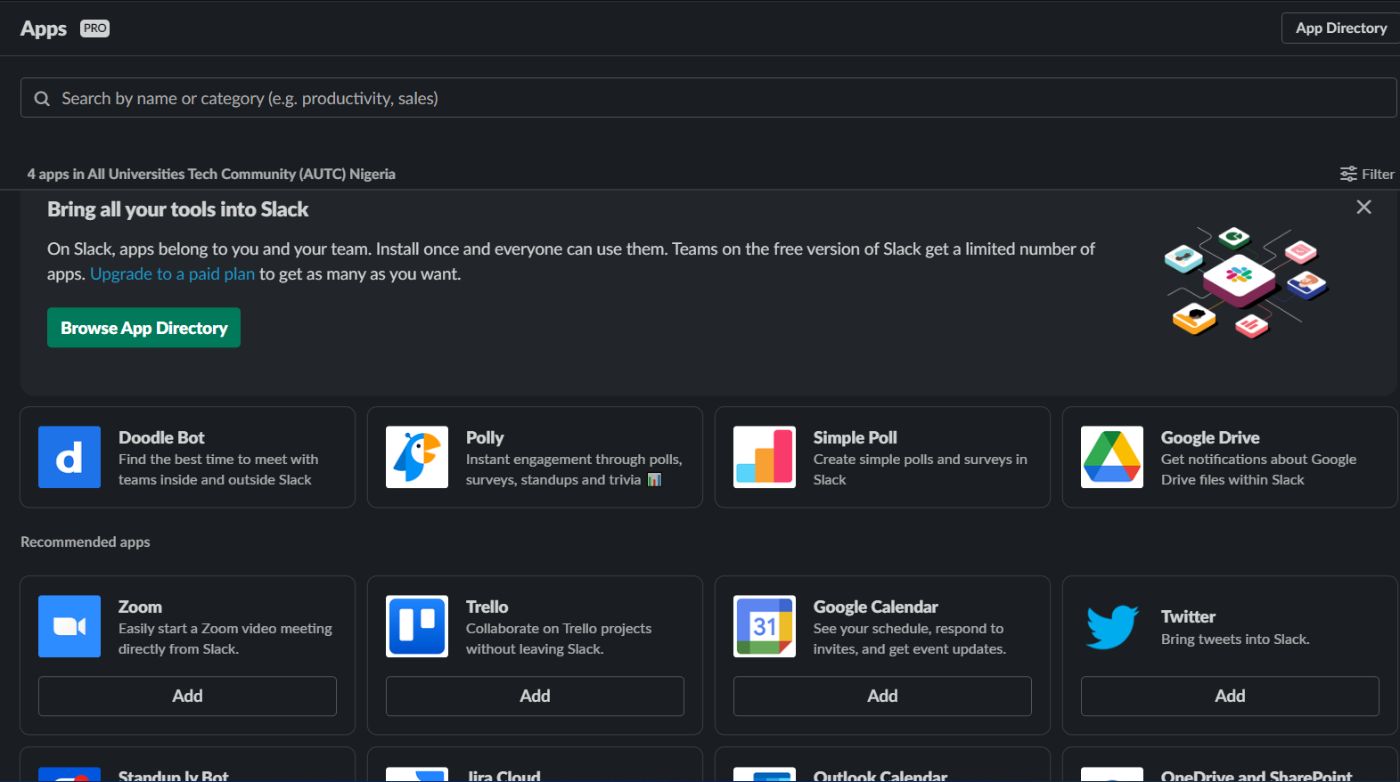Screen dimensions: 1400x782
Task: Click the Trello board icon
Action: (417, 626)
